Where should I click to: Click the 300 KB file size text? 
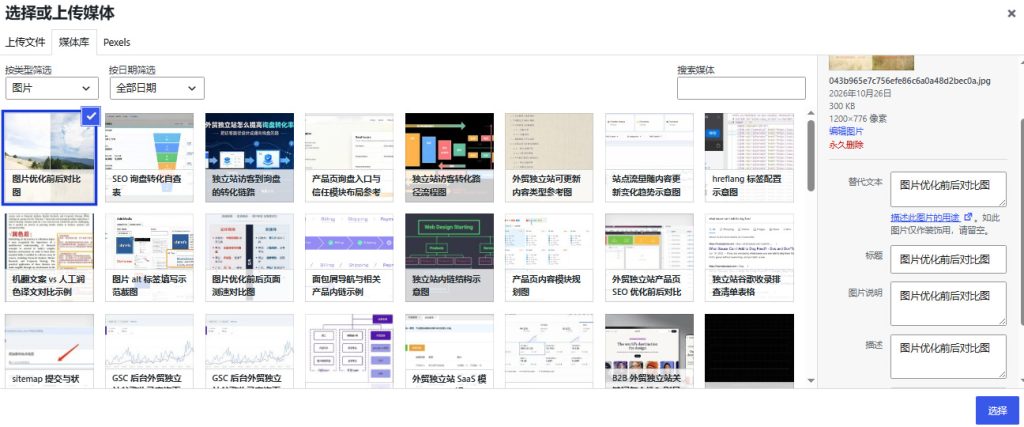pos(843,106)
